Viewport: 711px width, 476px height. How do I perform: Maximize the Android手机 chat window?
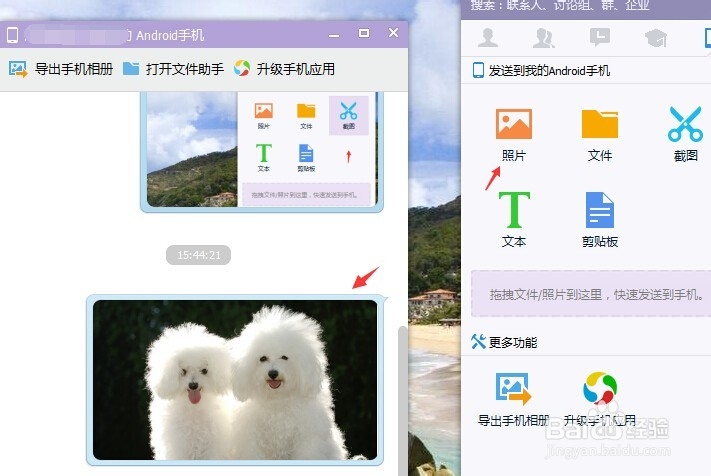point(364,33)
